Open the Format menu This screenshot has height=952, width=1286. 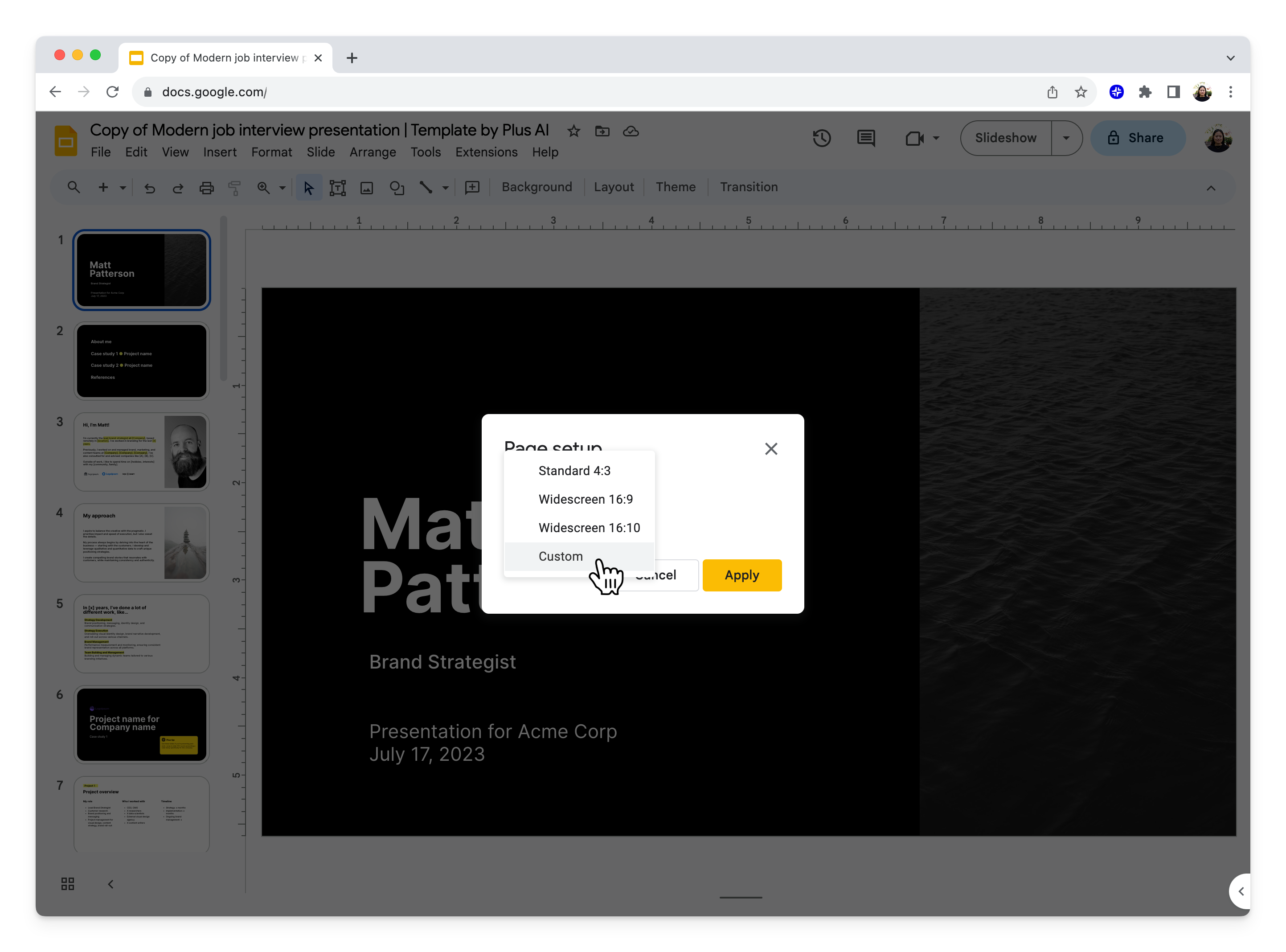click(271, 152)
